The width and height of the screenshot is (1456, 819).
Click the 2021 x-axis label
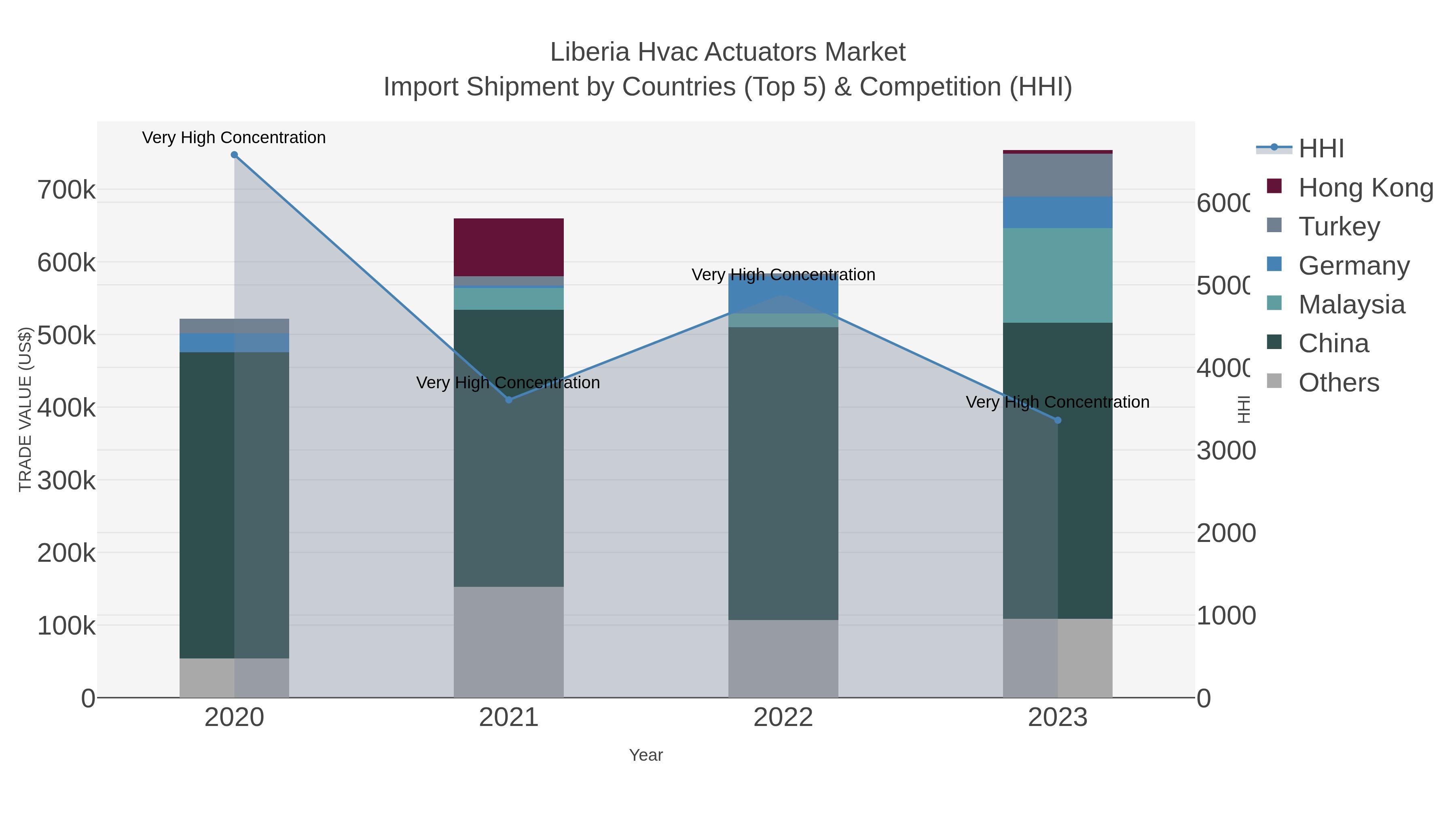[509, 718]
